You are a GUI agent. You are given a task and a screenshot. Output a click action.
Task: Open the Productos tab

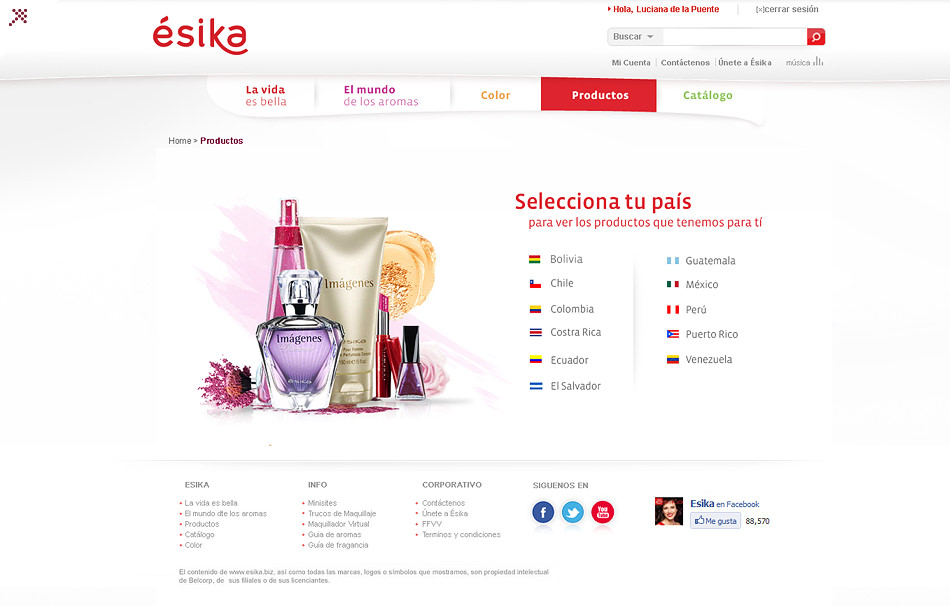point(599,95)
